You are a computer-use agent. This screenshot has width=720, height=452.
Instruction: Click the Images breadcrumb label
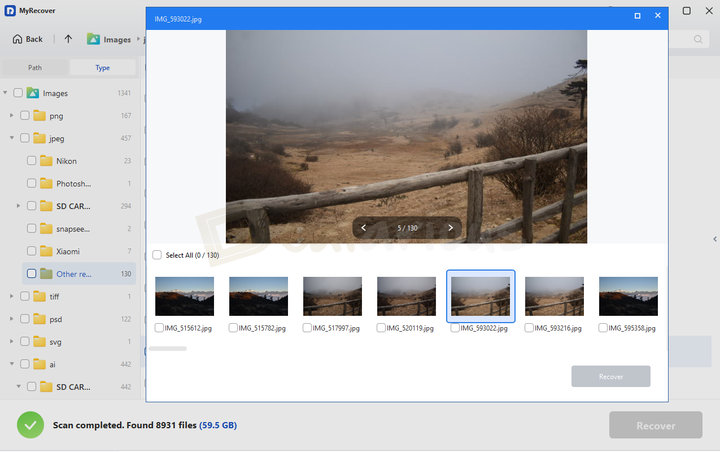coord(117,40)
